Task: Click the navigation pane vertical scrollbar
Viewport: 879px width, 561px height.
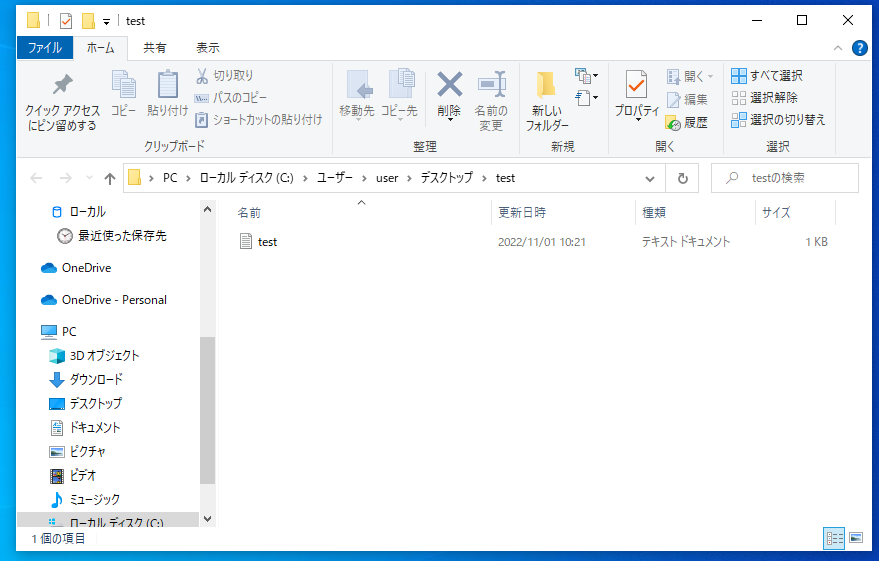Action: [x=207, y=410]
